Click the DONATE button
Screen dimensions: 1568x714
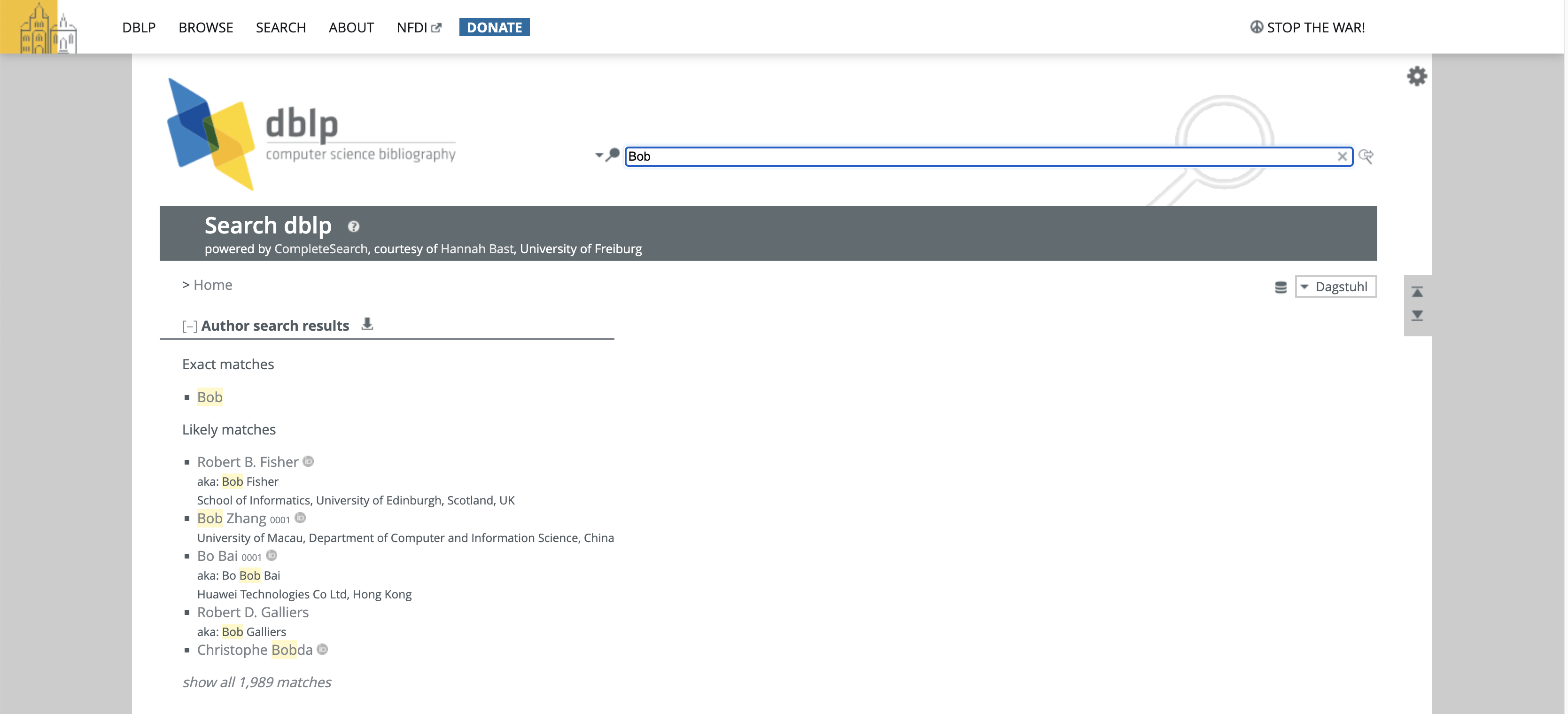pos(494,27)
